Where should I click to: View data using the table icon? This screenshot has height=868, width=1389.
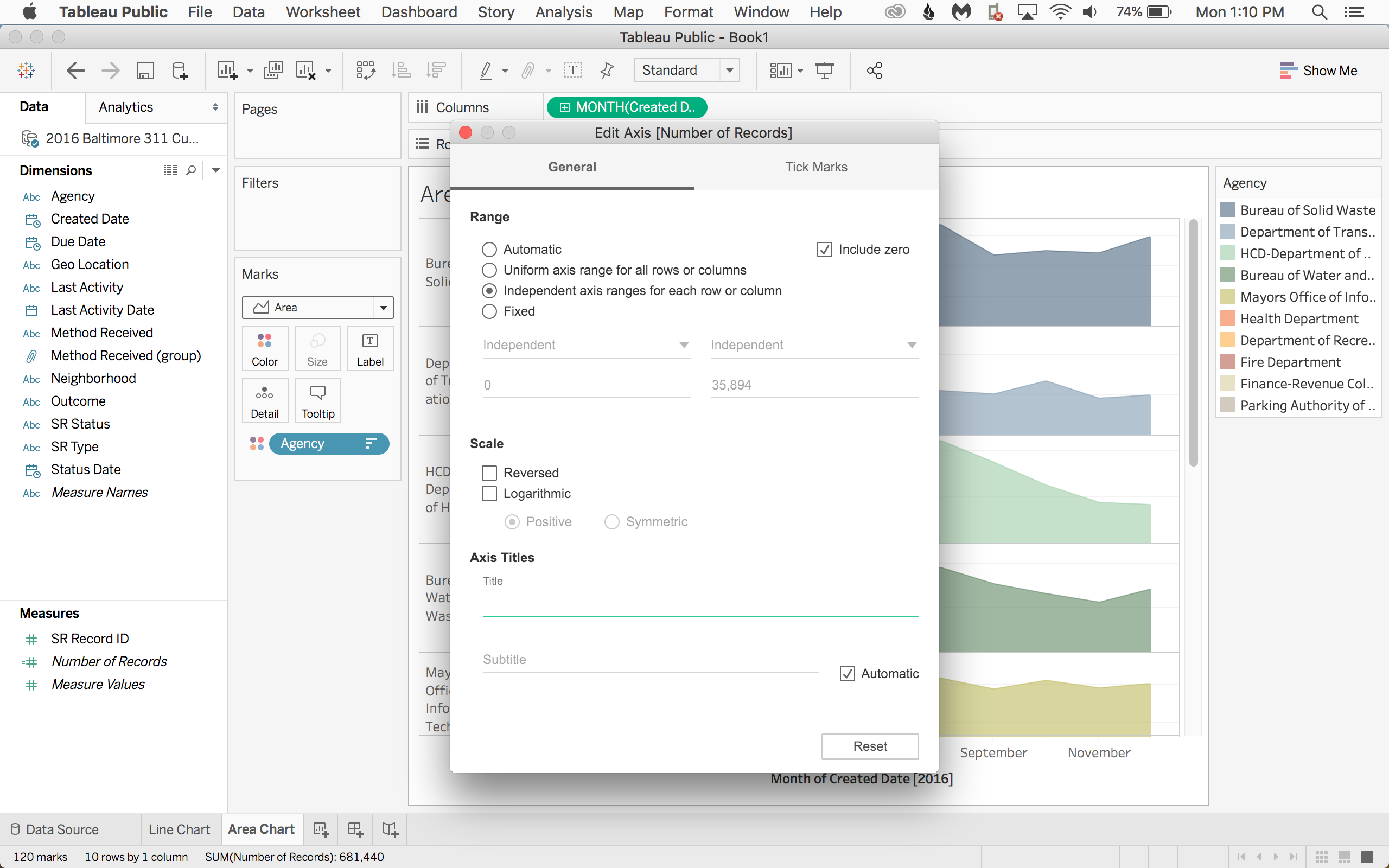click(170, 170)
